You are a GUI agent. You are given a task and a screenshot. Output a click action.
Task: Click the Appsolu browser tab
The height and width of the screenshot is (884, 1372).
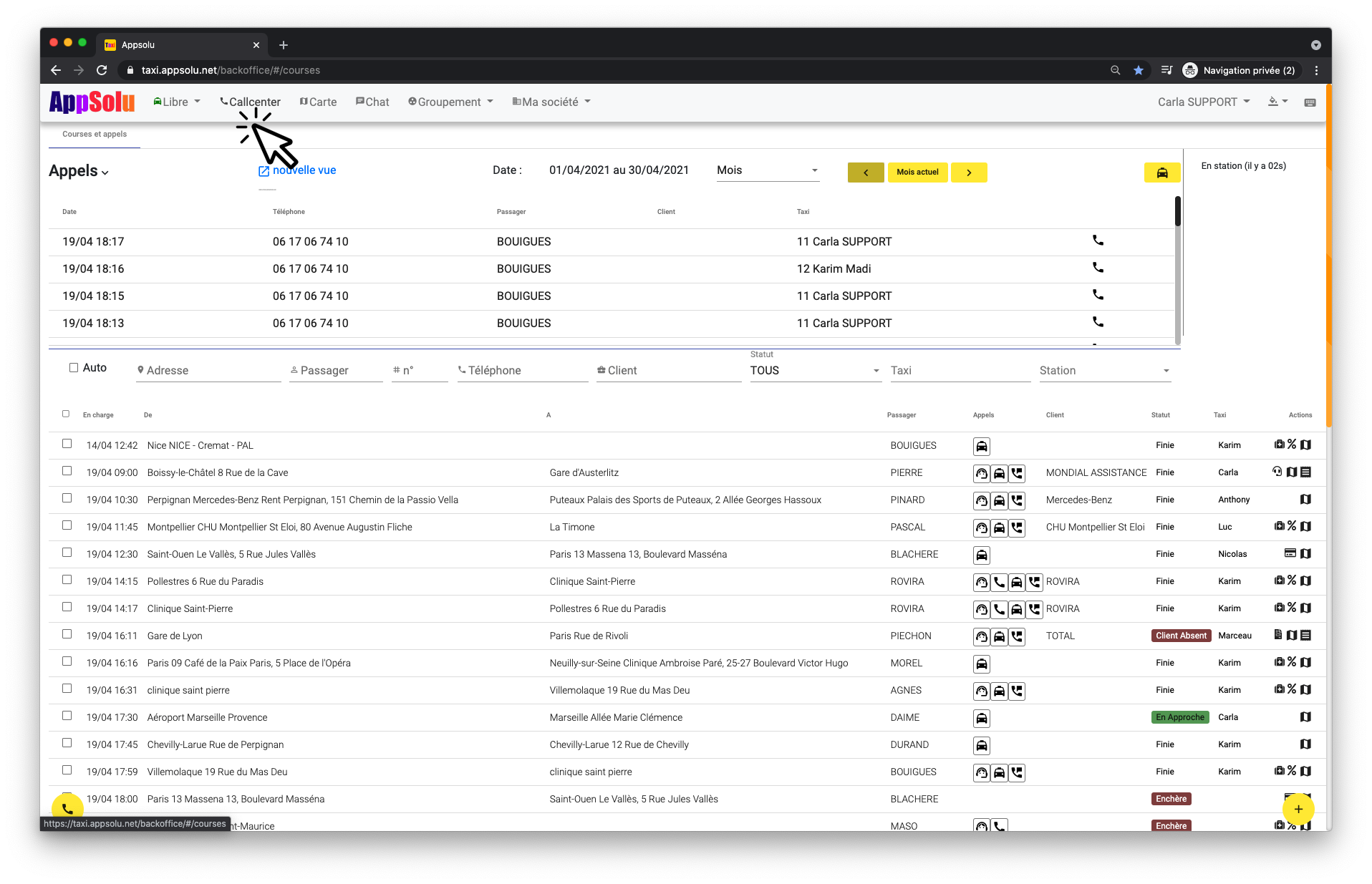[183, 44]
